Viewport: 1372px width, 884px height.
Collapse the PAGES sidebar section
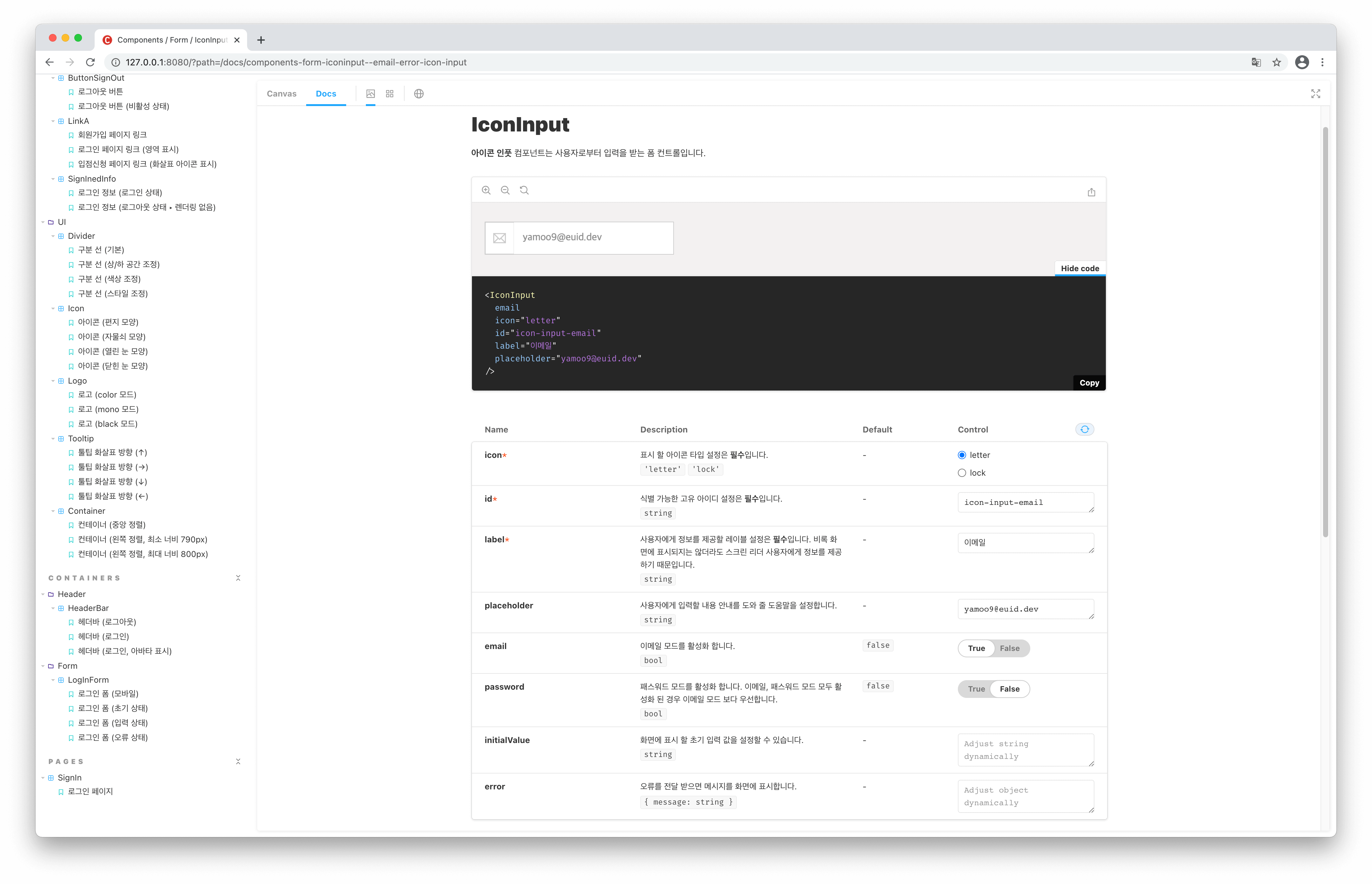tap(238, 762)
